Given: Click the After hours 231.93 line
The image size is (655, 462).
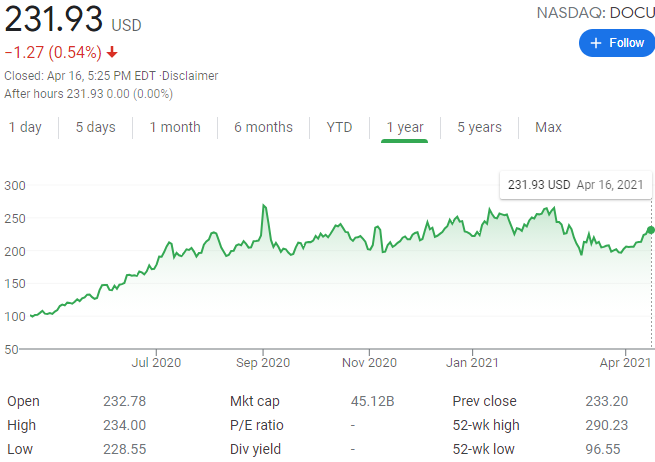Looking at the screenshot, I should coord(89,94).
